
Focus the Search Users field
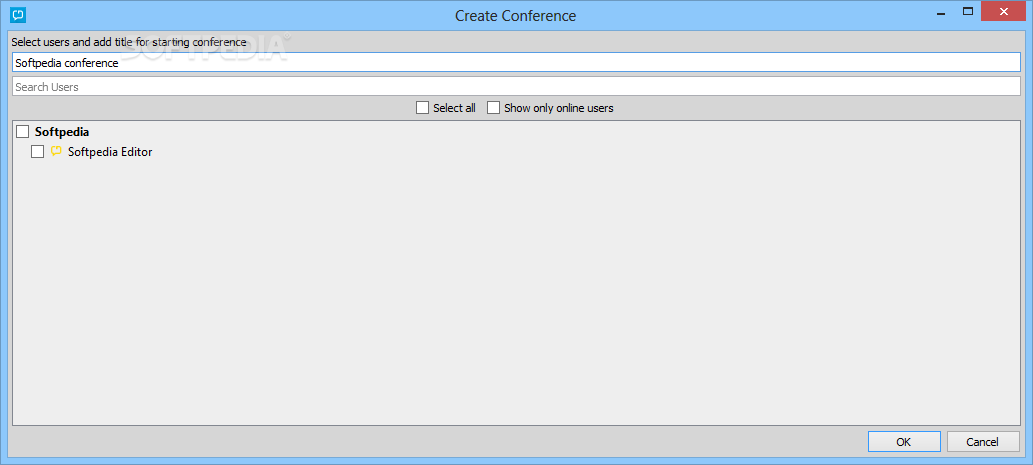(x=516, y=86)
